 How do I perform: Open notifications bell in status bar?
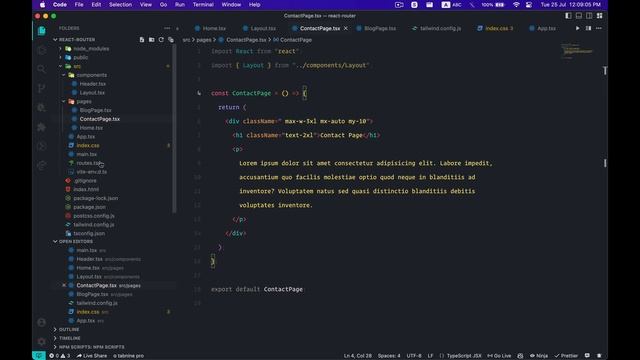(x=599, y=356)
